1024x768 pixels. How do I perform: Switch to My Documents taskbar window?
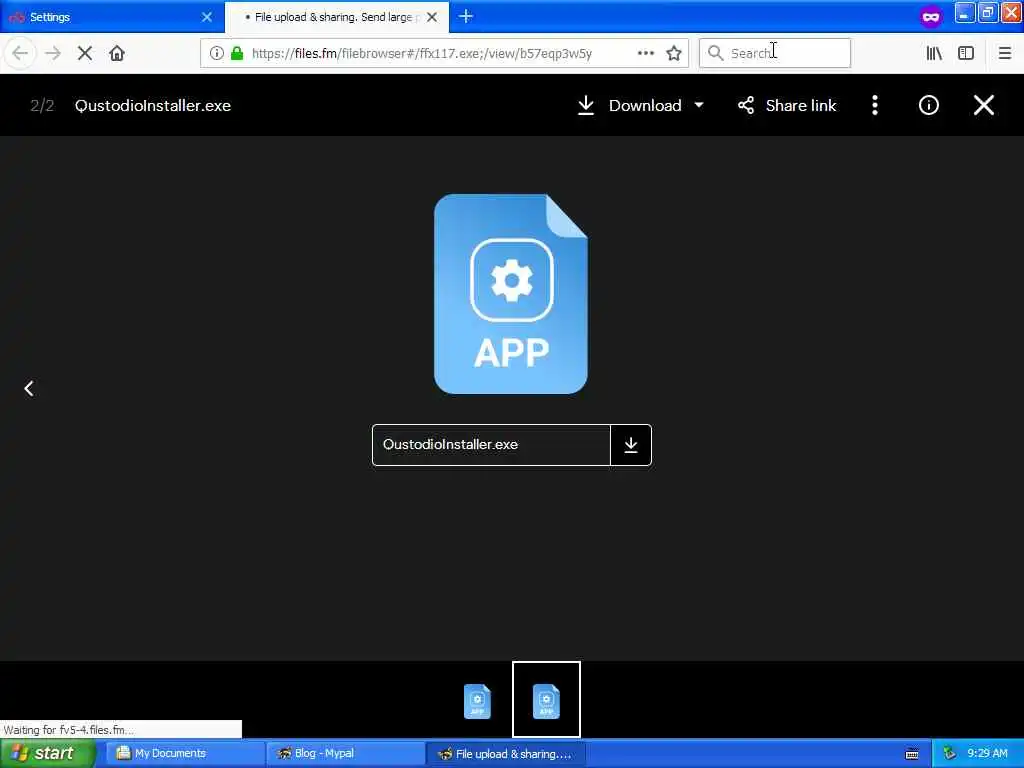tap(185, 754)
